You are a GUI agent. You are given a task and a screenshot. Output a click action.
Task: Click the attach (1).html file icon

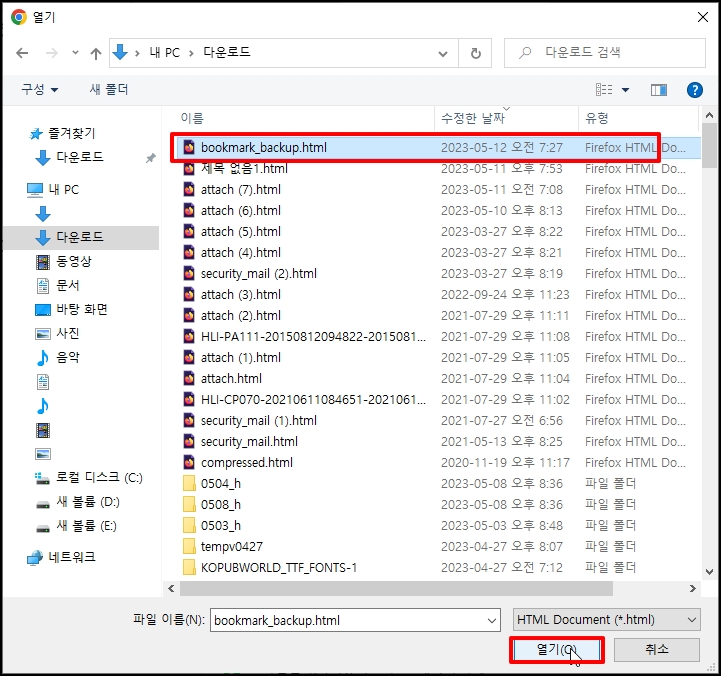189,358
